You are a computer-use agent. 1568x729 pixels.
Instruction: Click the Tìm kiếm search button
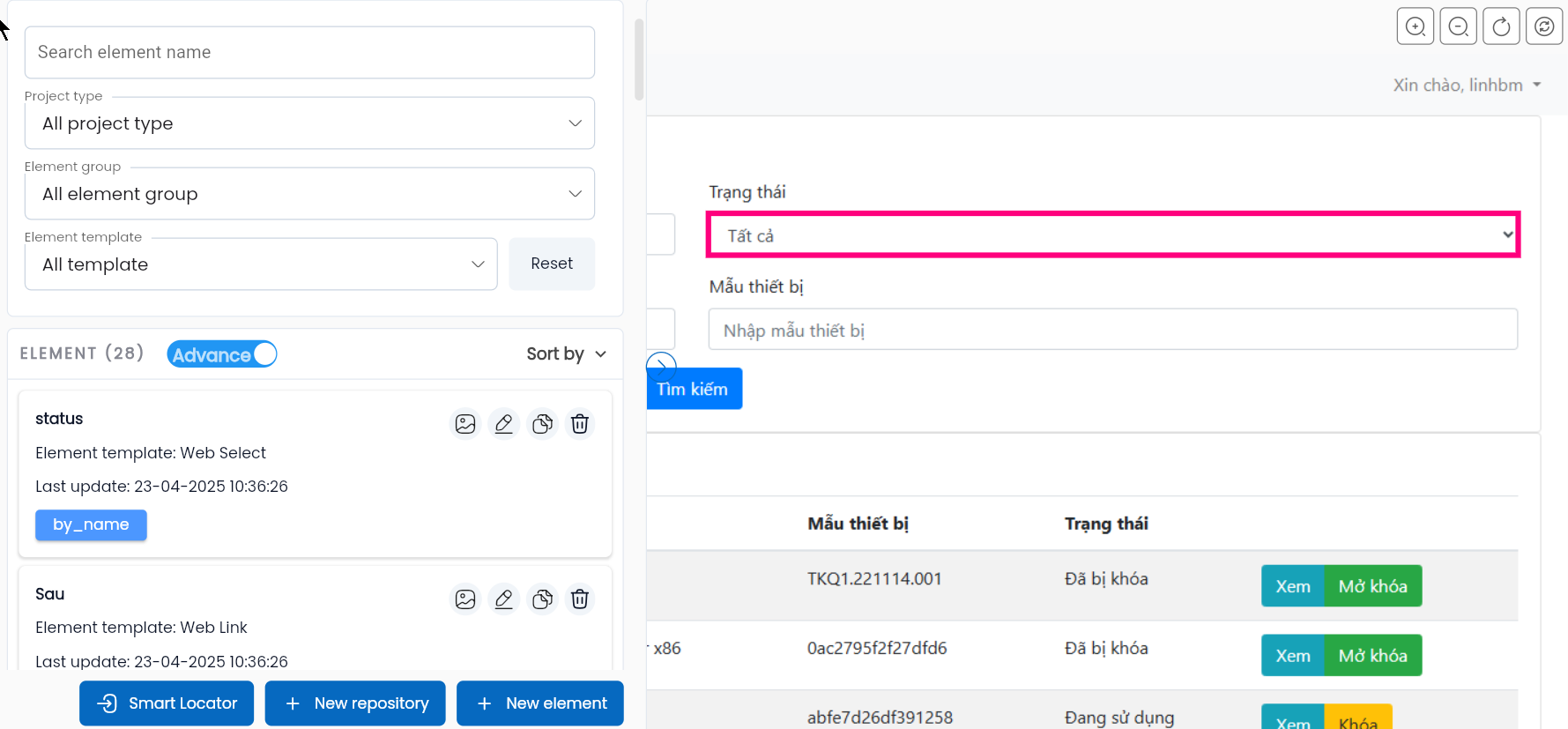coord(694,389)
